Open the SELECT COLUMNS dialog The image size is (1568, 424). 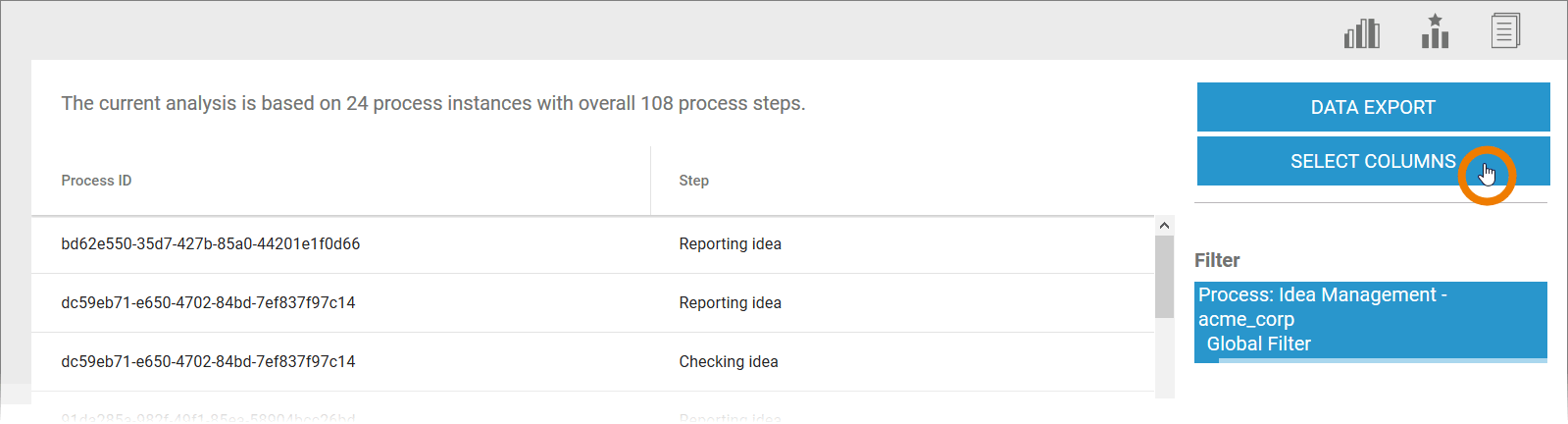(1373, 161)
